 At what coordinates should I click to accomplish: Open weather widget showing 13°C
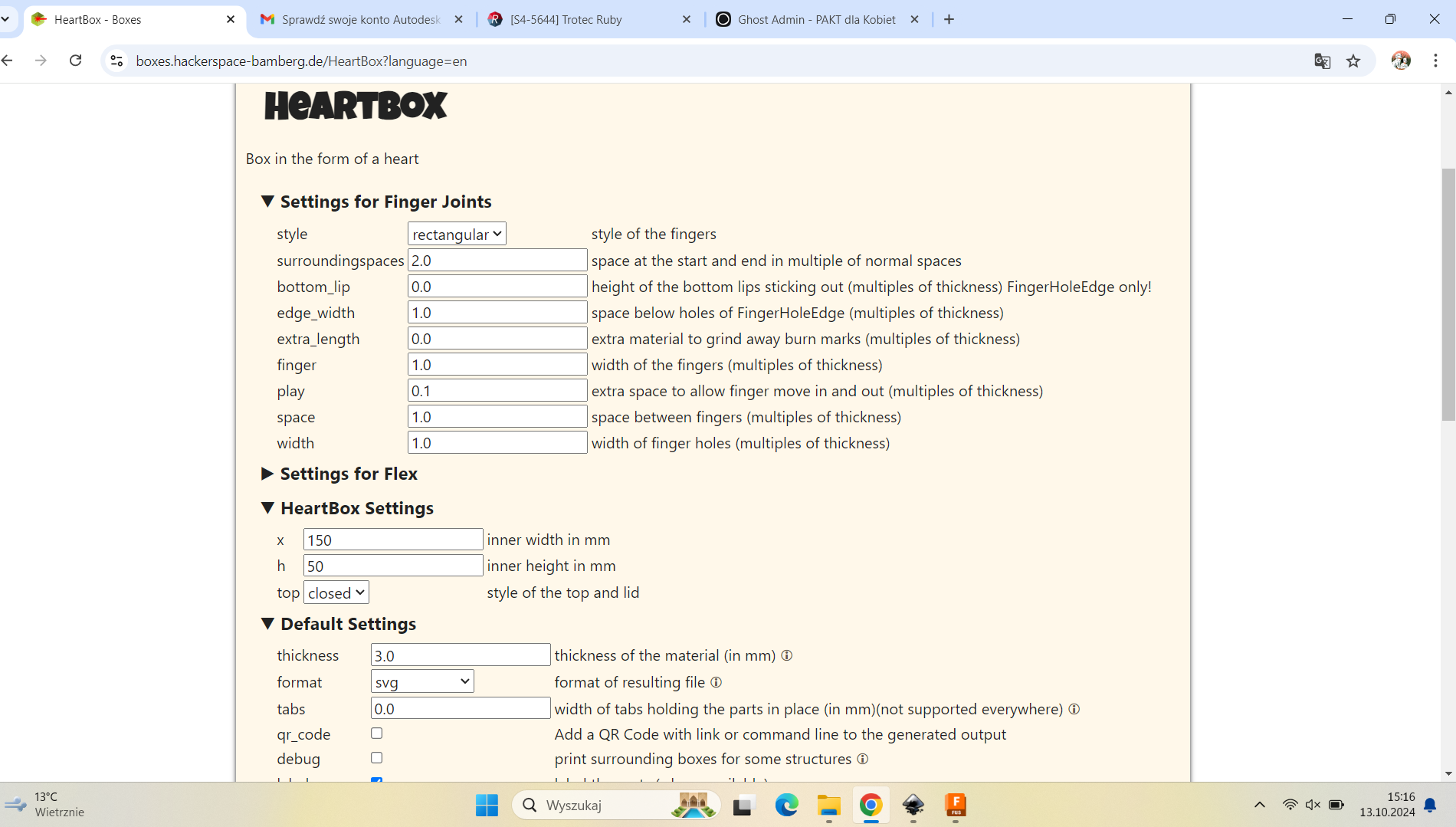(x=44, y=805)
